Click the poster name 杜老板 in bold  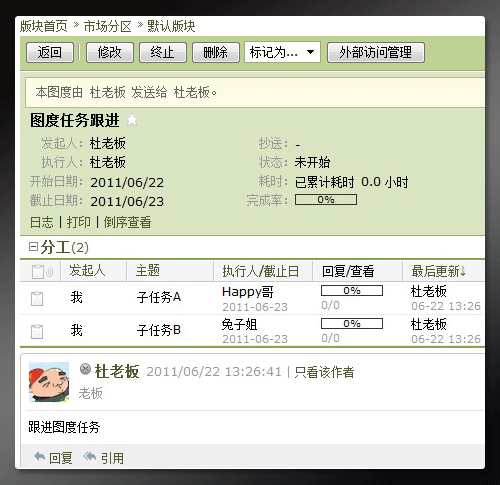117,371
